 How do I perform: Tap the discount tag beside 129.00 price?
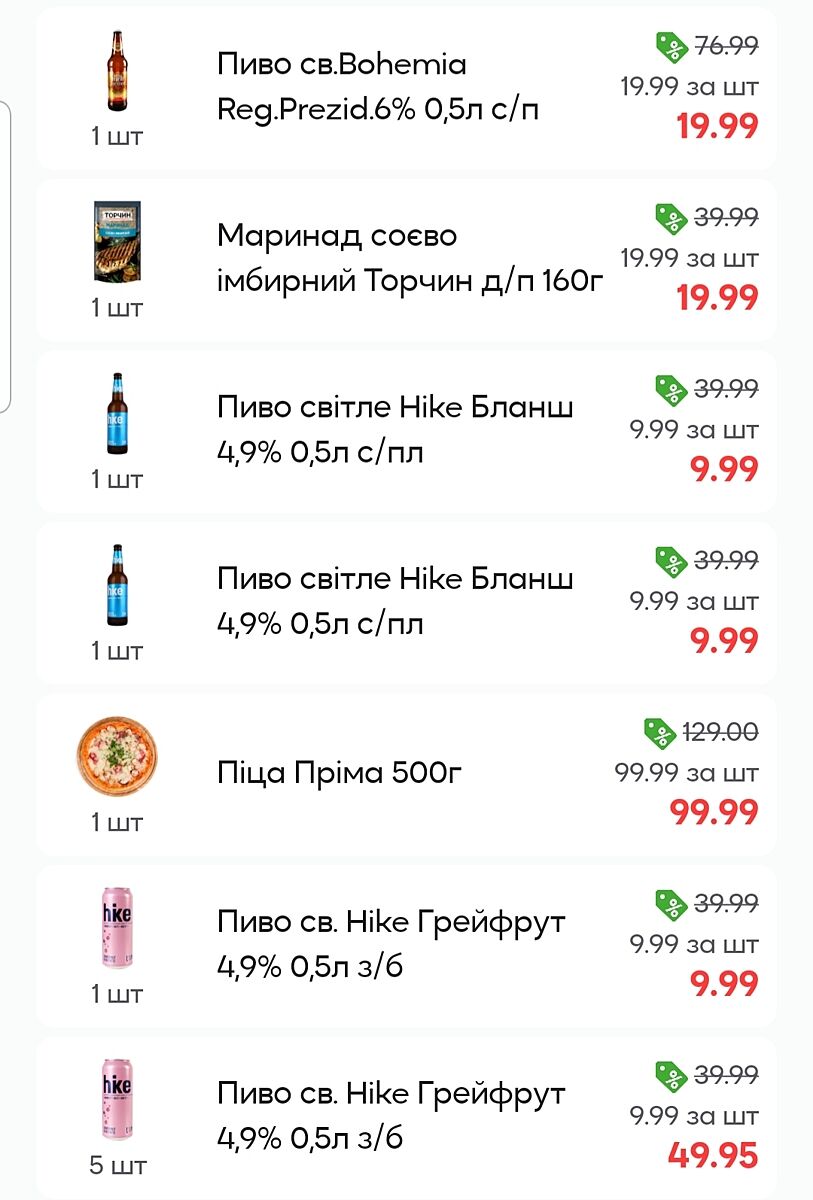tap(660, 732)
